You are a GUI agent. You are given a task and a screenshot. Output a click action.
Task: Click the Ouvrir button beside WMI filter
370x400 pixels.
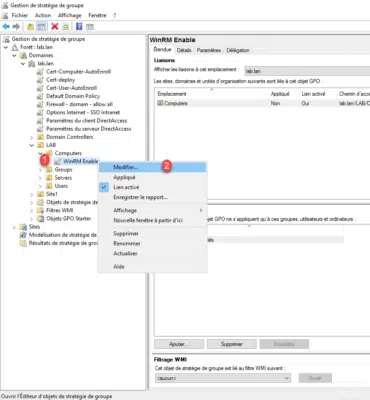pyautogui.click(x=315, y=378)
